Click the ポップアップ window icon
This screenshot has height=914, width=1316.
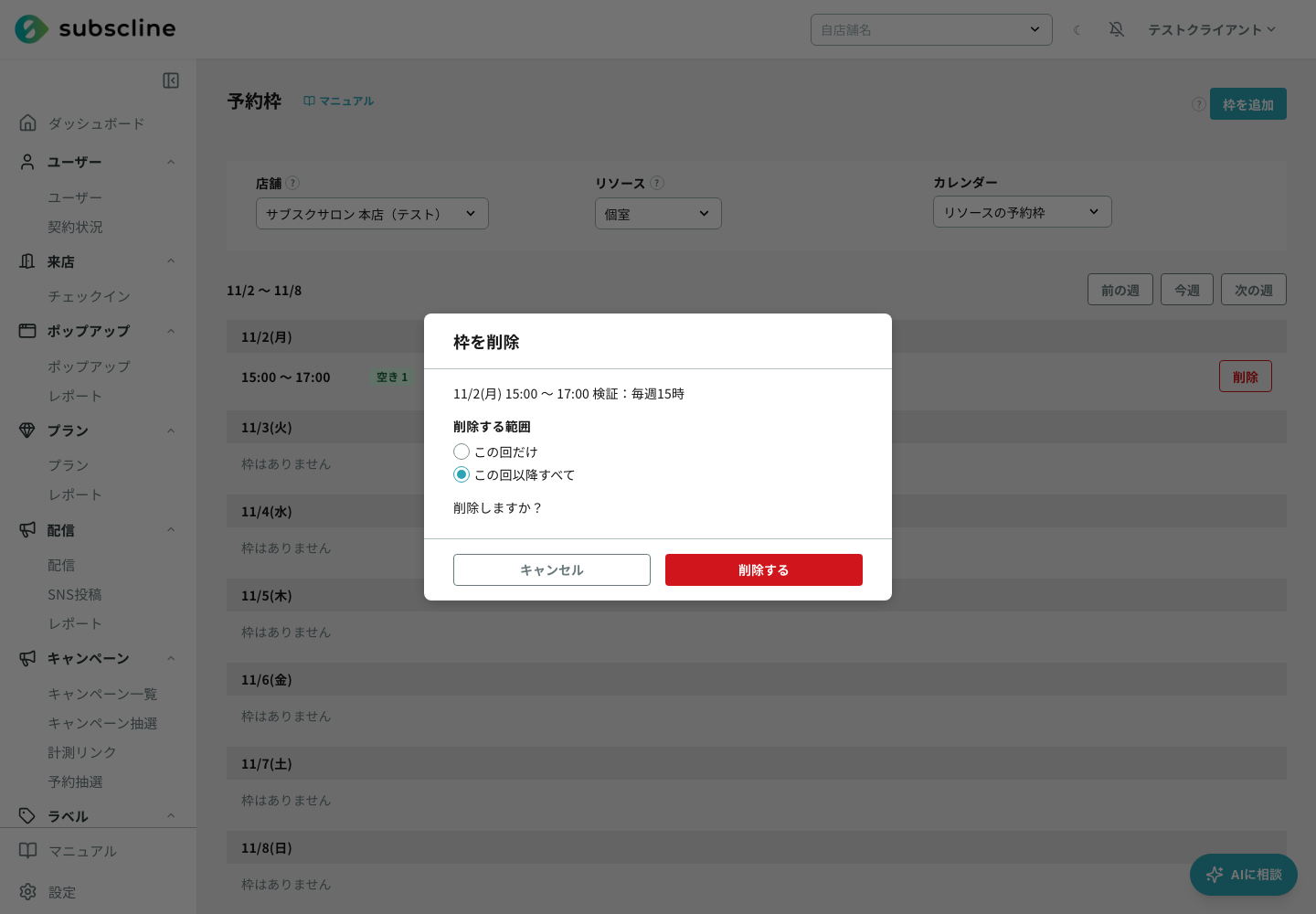coord(28,331)
